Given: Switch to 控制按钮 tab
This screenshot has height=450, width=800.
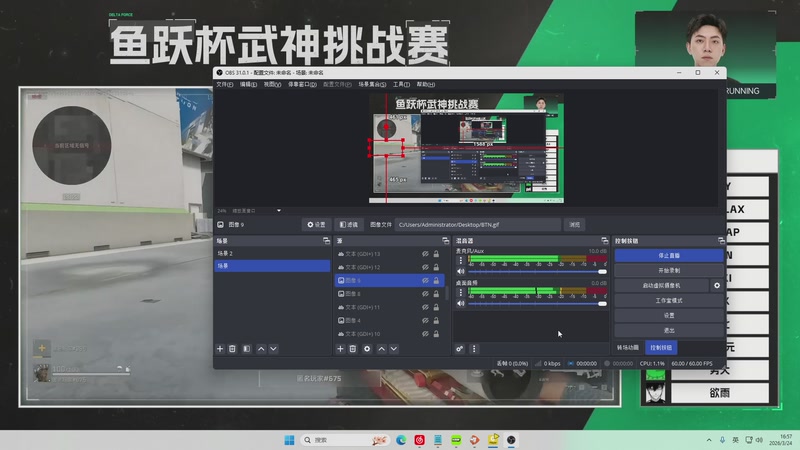Looking at the screenshot, I should pos(661,348).
